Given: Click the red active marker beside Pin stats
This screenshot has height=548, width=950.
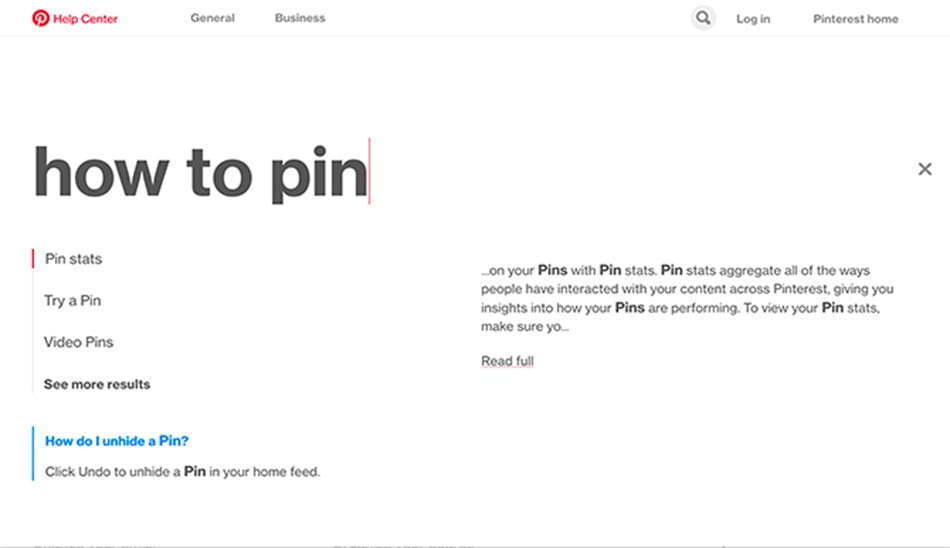Looking at the screenshot, I should point(33,259).
